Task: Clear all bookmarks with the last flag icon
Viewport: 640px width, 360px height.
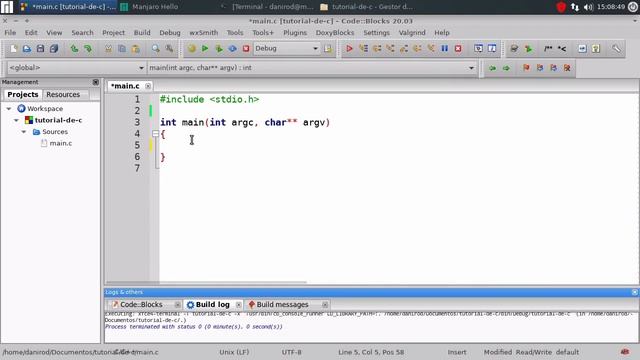Action: [567, 68]
